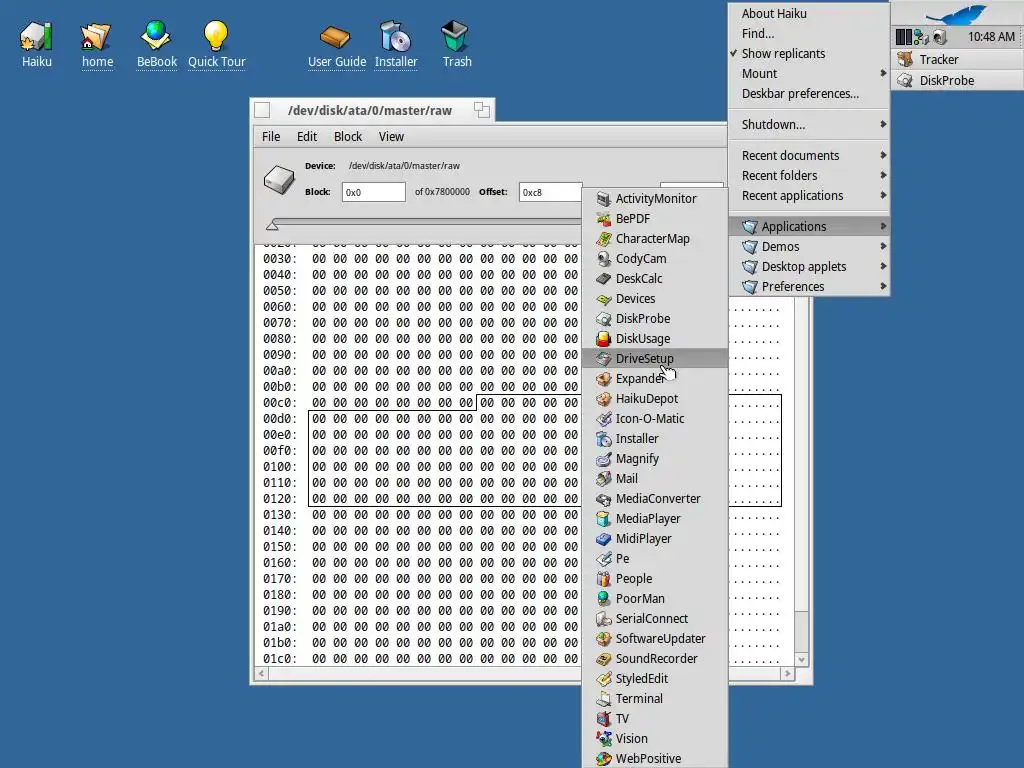
Task: Expand the Desktop applets submenu
Action: coord(809,266)
